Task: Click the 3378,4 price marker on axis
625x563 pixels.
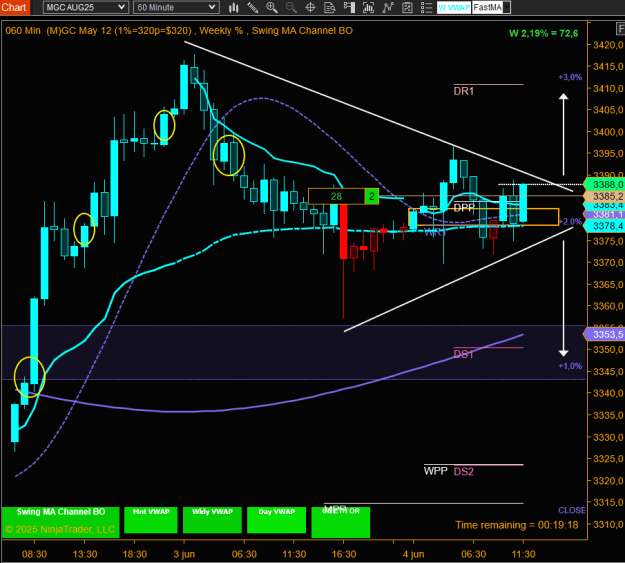Action: (604, 226)
